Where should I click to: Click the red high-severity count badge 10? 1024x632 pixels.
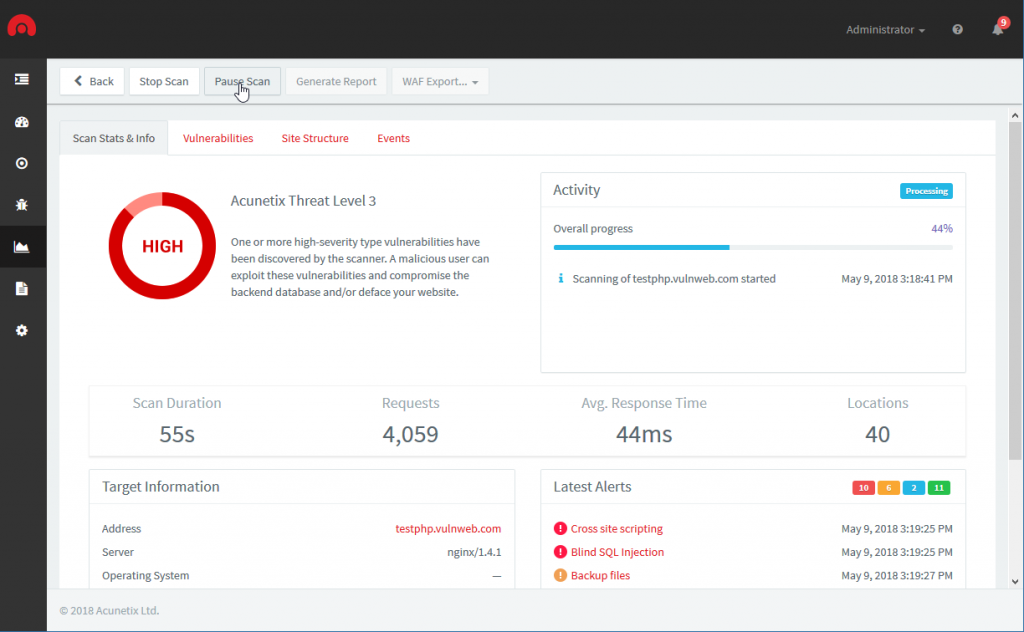[863, 488]
